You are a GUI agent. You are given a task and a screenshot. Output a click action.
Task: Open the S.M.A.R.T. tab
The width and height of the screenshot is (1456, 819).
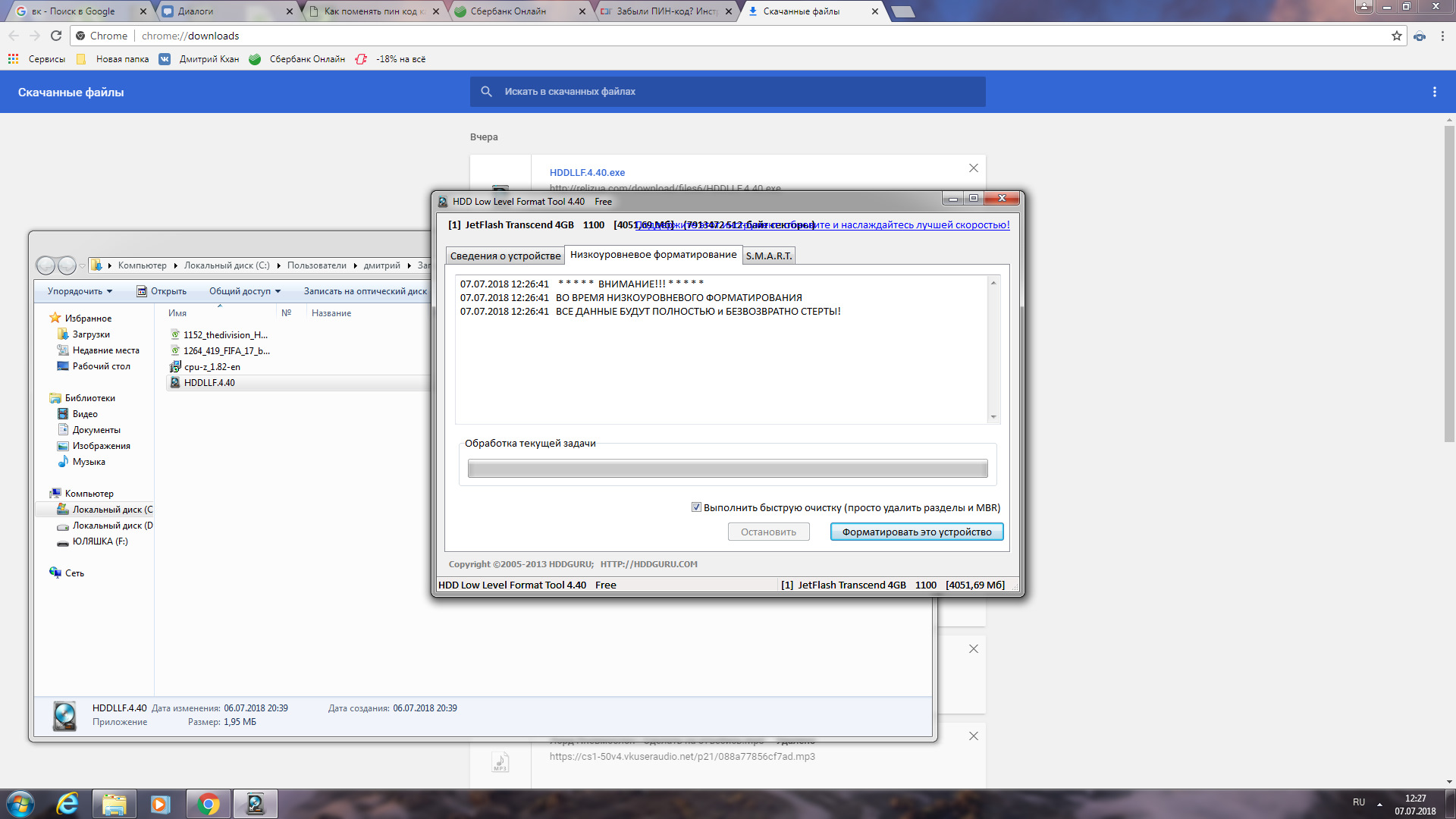tap(768, 256)
